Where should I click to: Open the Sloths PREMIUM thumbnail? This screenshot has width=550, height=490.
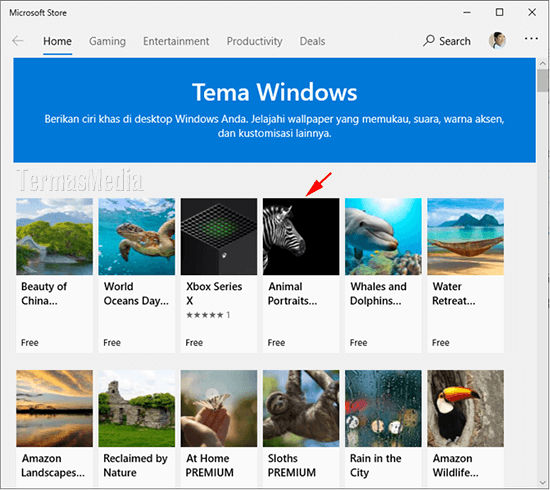[x=301, y=408]
